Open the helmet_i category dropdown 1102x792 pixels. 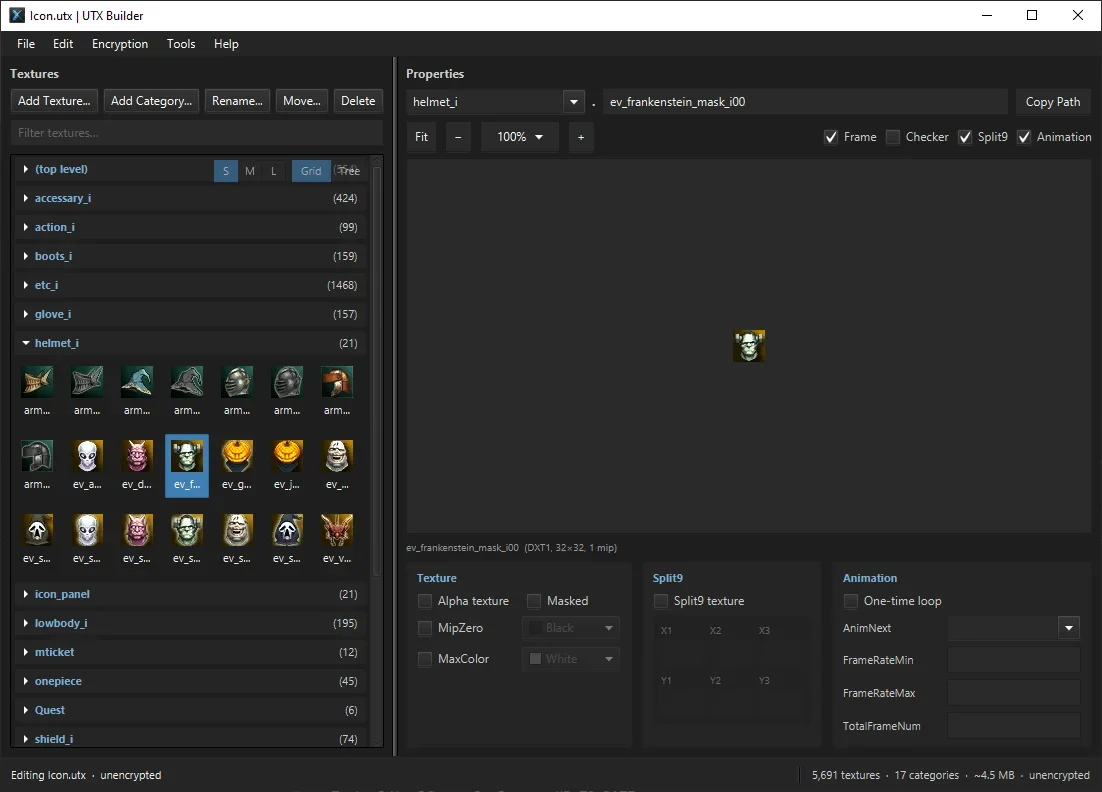(573, 102)
